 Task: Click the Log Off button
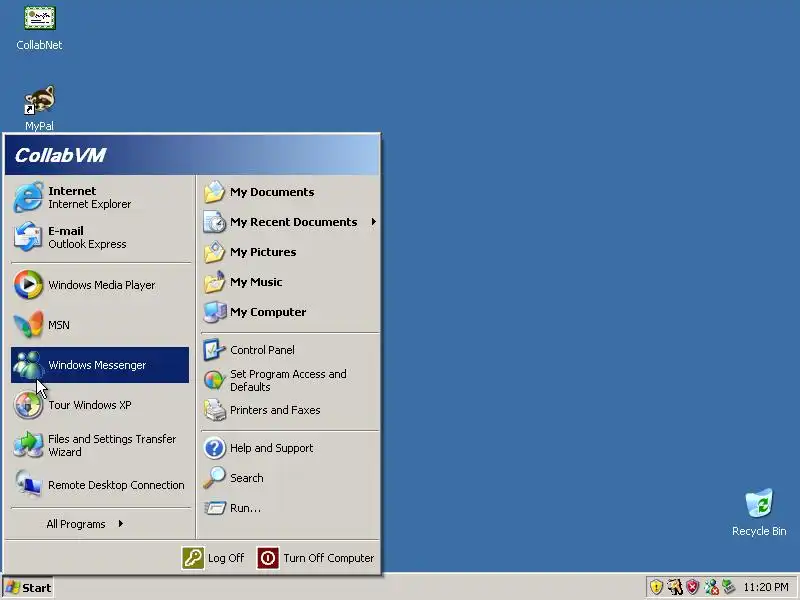(x=213, y=558)
